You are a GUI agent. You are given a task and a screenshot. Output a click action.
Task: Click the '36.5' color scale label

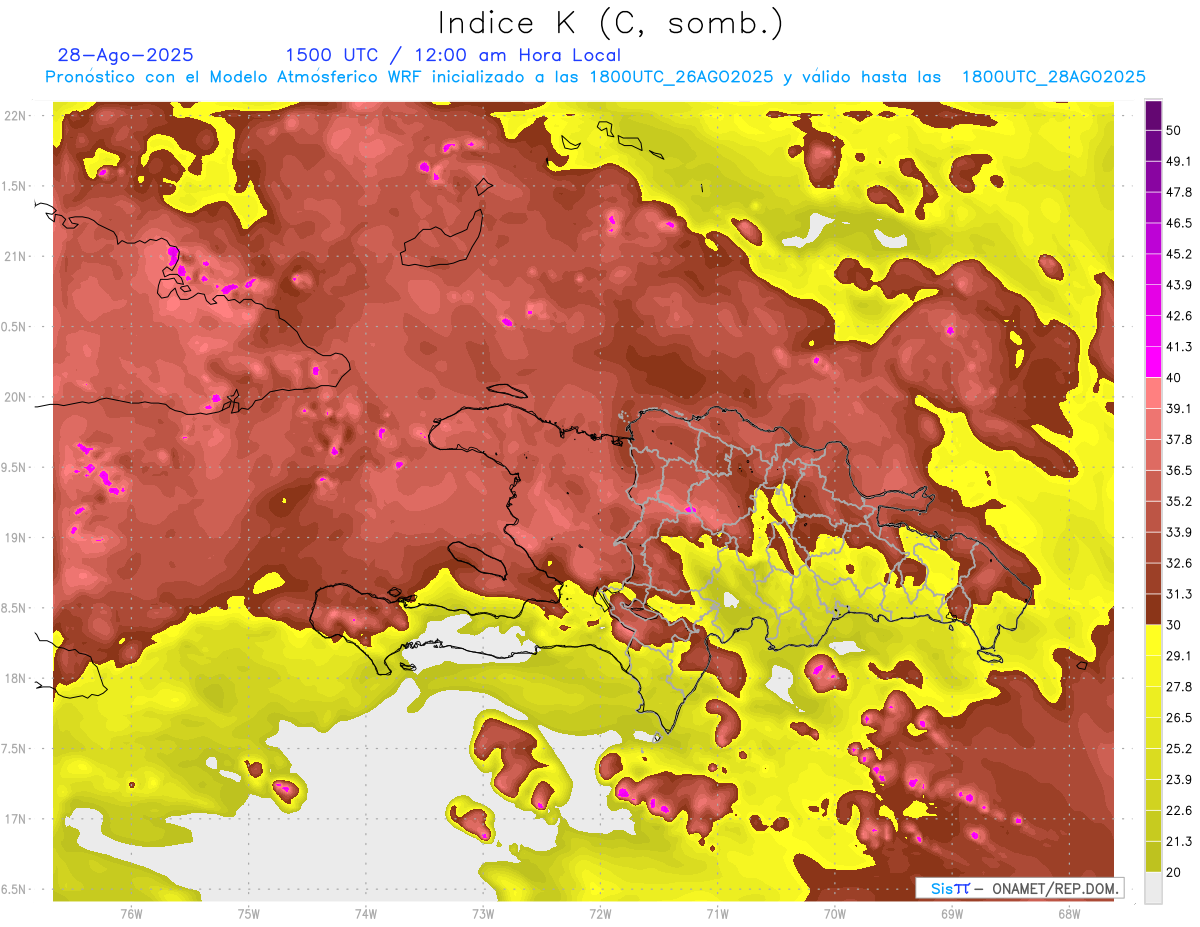pos(1180,470)
